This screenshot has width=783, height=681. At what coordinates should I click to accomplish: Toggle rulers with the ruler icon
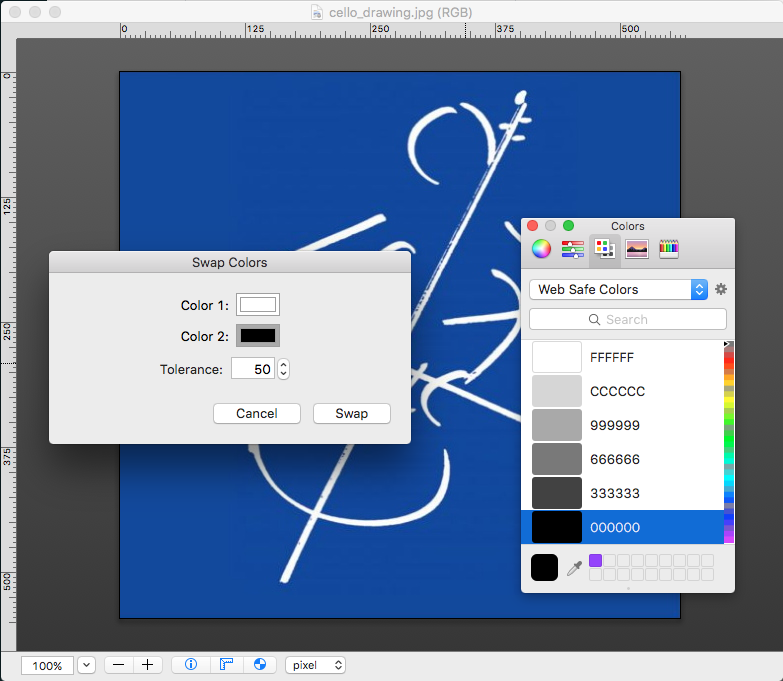(x=226, y=665)
